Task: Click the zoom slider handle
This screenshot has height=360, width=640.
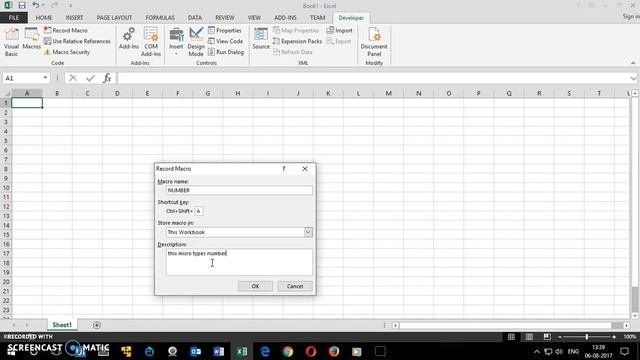Action: [x=587, y=337]
